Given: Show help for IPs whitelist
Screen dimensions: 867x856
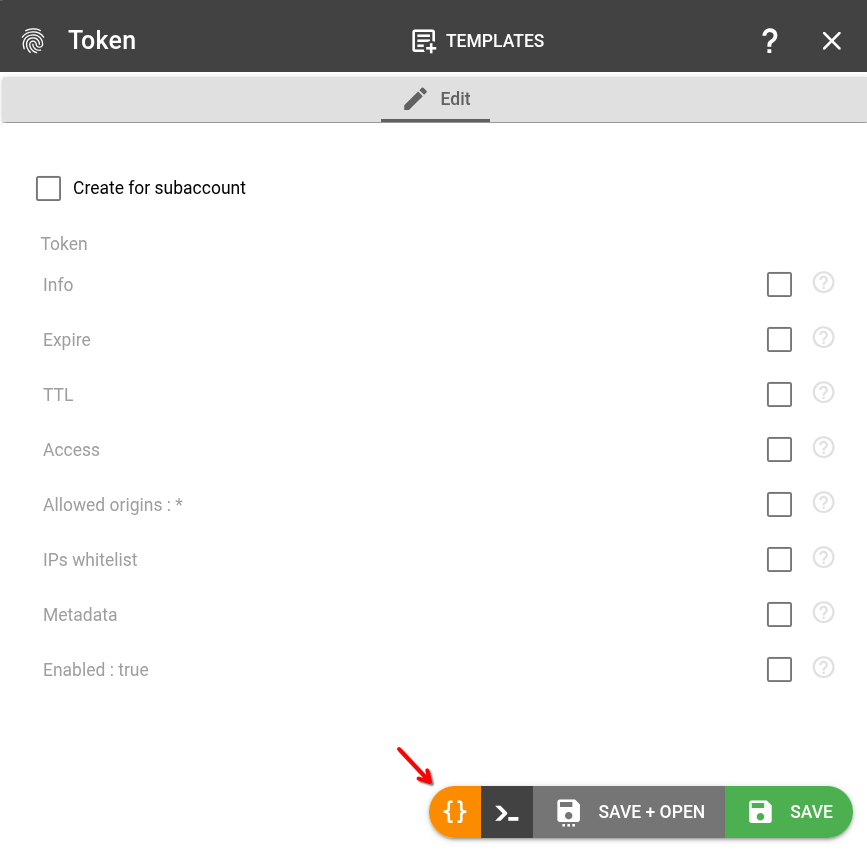Looking at the screenshot, I should point(823,558).
